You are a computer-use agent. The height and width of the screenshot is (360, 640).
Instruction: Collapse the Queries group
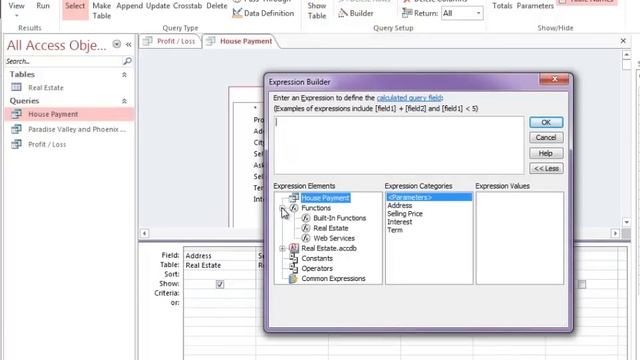124,101
